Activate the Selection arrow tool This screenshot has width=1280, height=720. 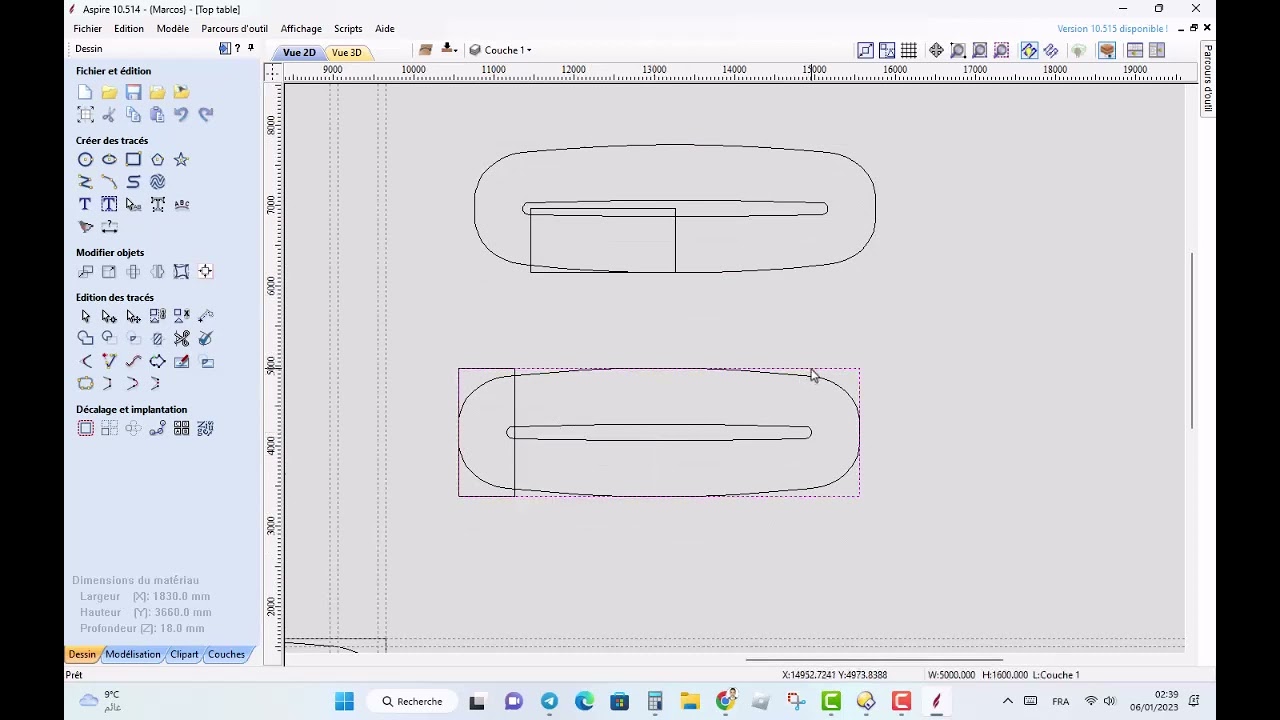click(x=85, y=316)
